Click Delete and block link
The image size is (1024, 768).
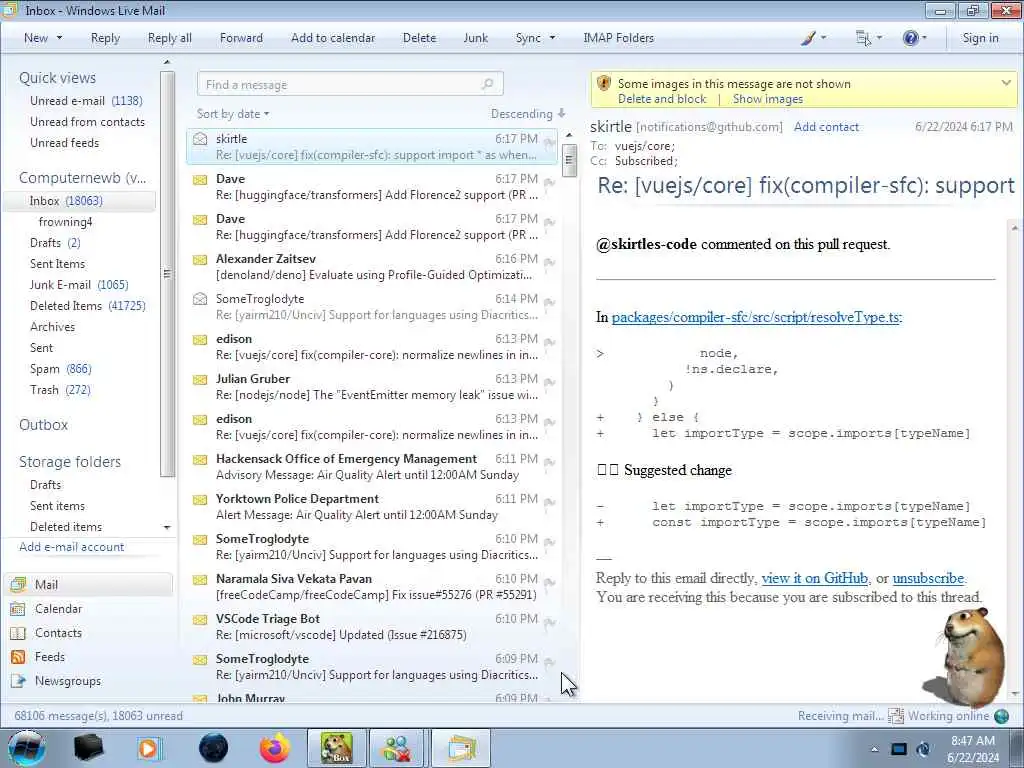coord(662,99)
